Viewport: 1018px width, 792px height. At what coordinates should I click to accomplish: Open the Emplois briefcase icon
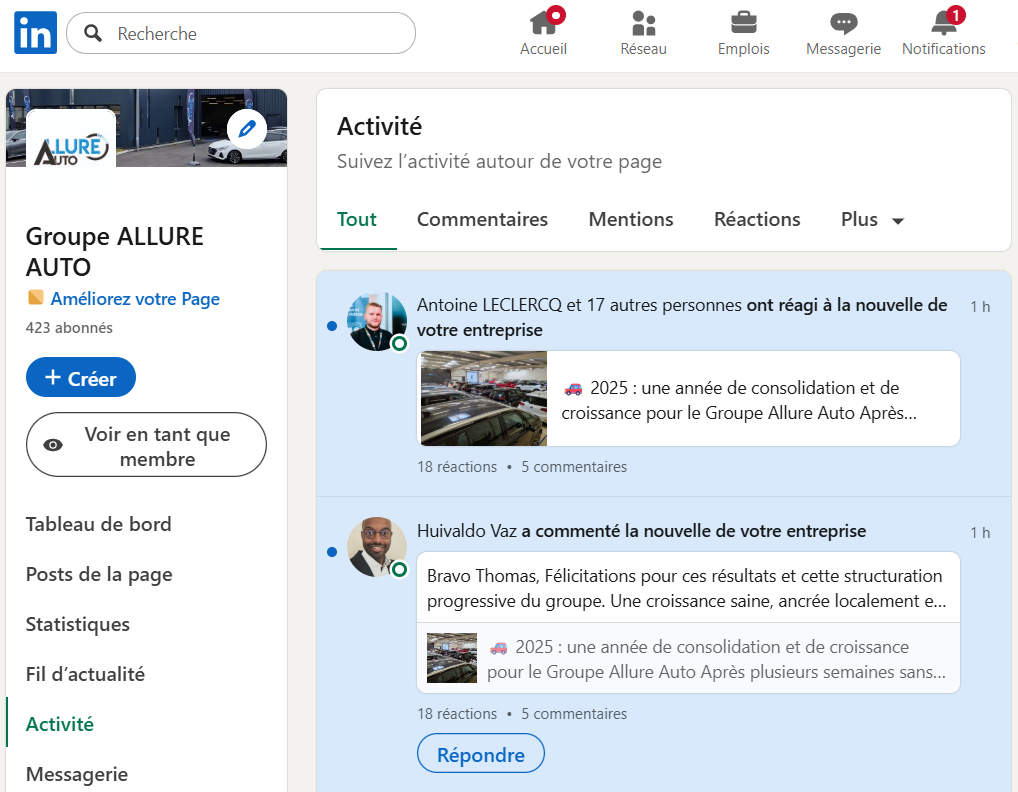(x=743, y=23)
